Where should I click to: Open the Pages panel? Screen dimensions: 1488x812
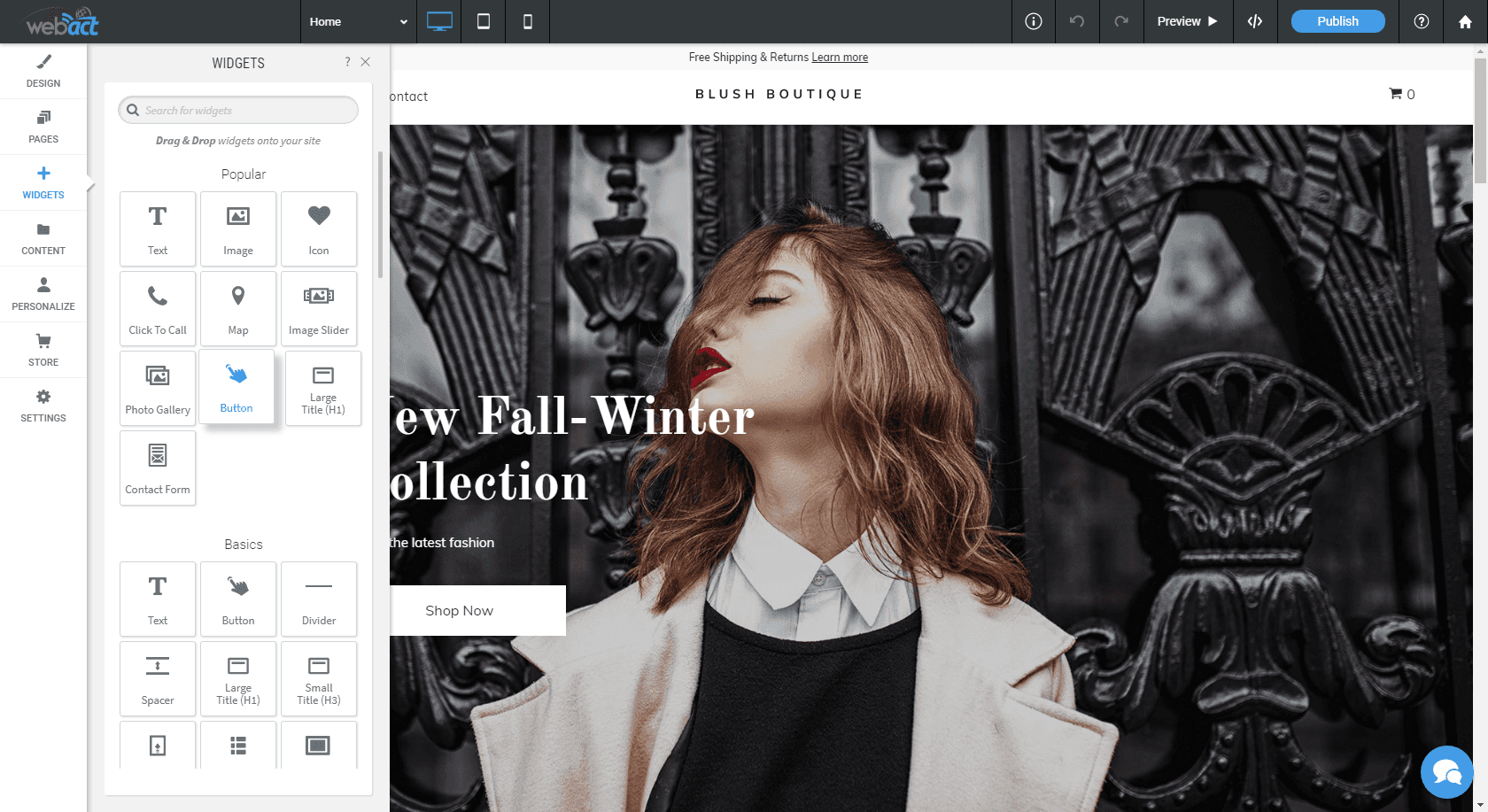click(x=43, y=126)
